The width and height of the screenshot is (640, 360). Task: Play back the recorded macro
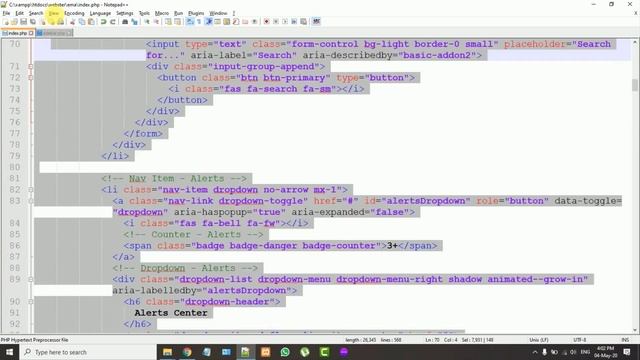[284, 22]
